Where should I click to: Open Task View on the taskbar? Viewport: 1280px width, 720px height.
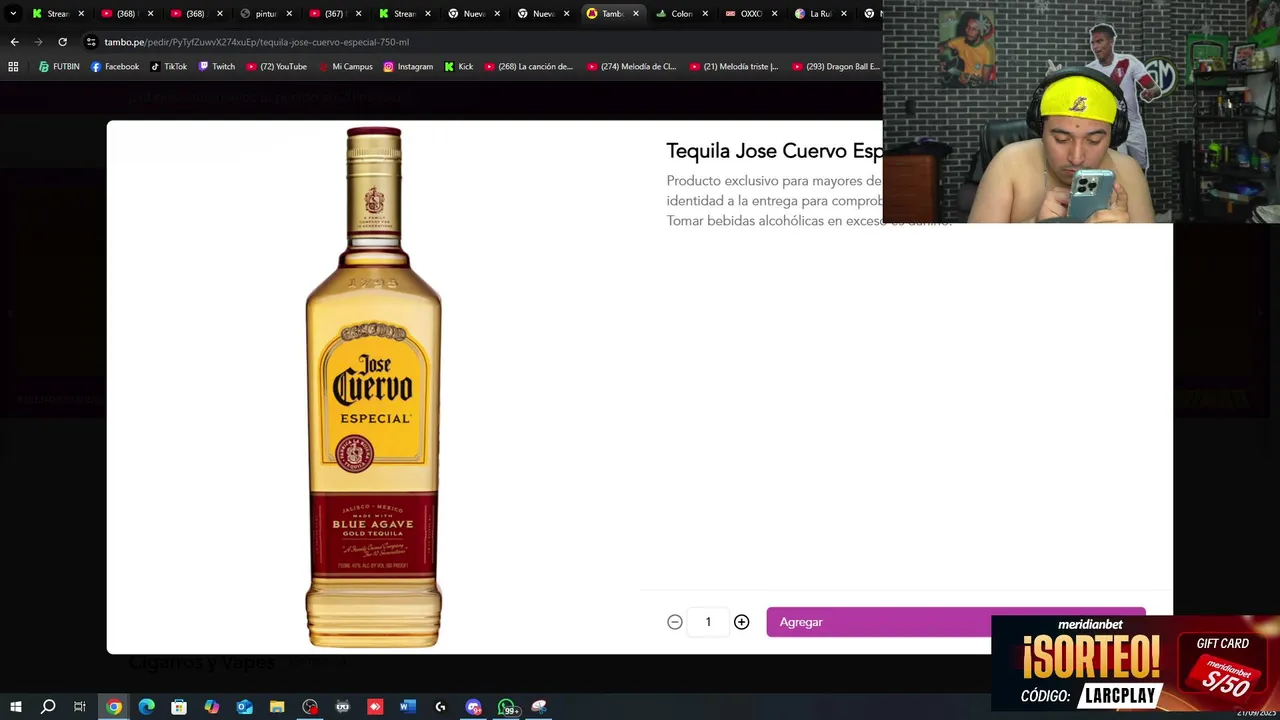80,707
